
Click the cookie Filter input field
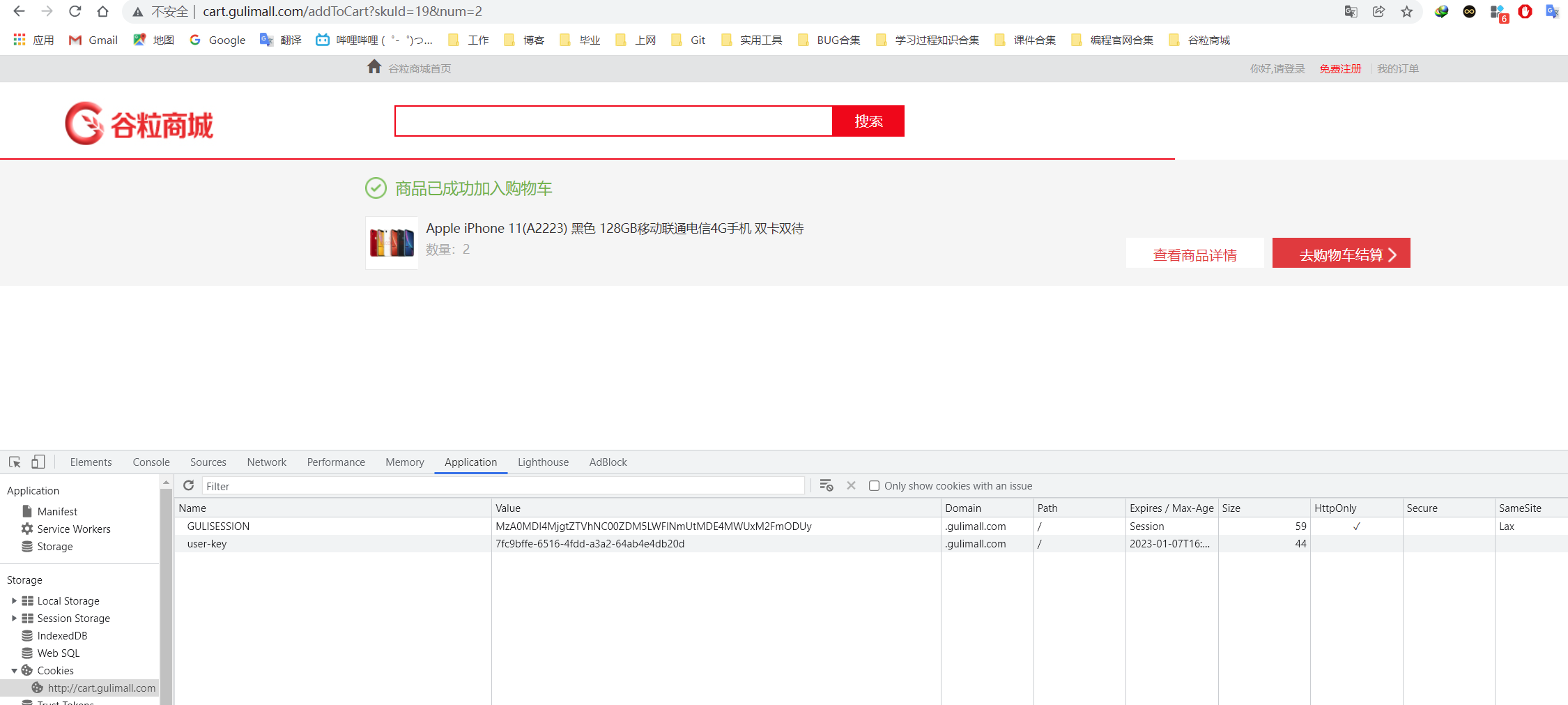pyautogui.click(x=503, y=485)
